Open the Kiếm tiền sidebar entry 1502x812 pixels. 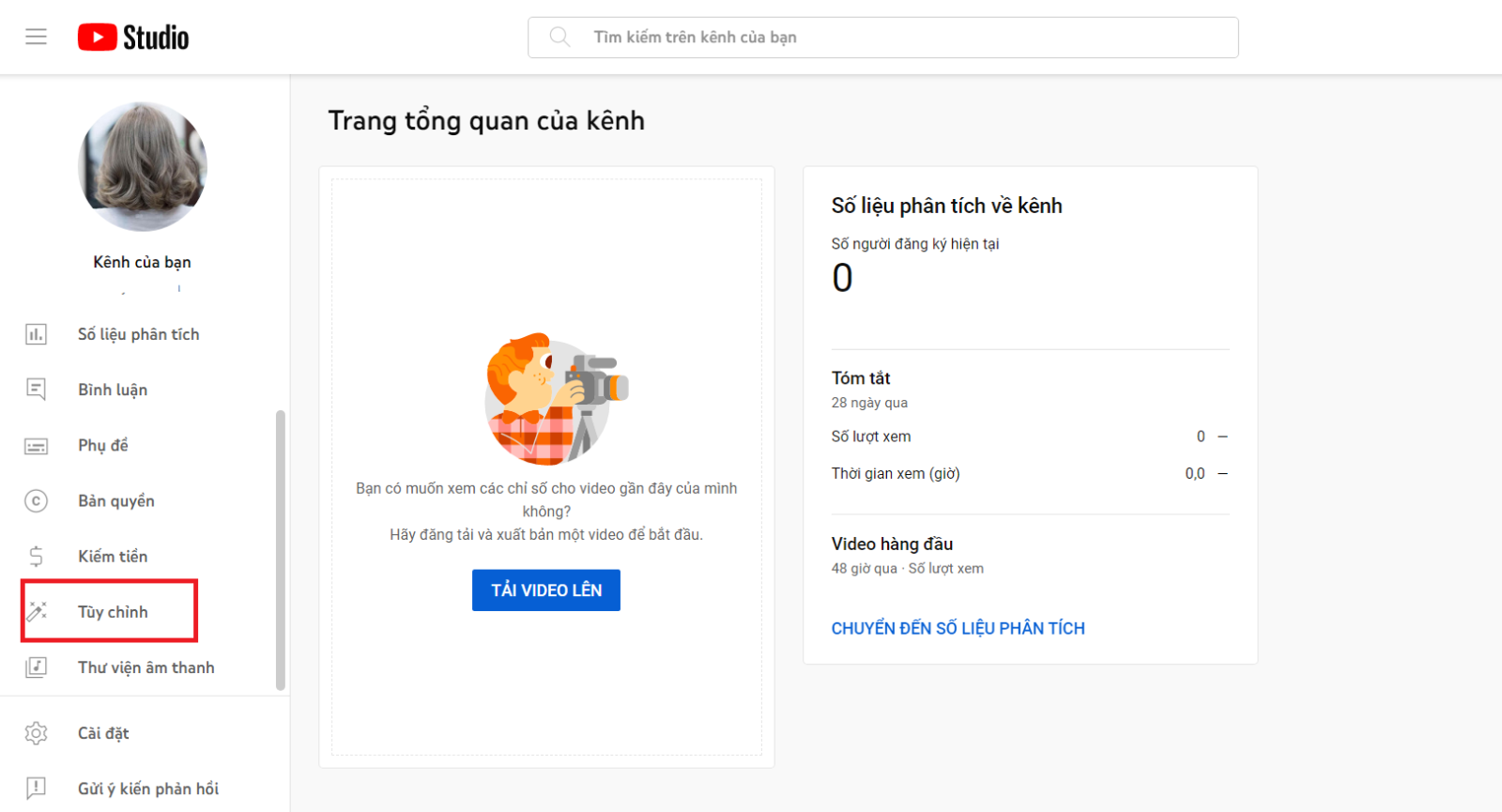click(112, 556)
